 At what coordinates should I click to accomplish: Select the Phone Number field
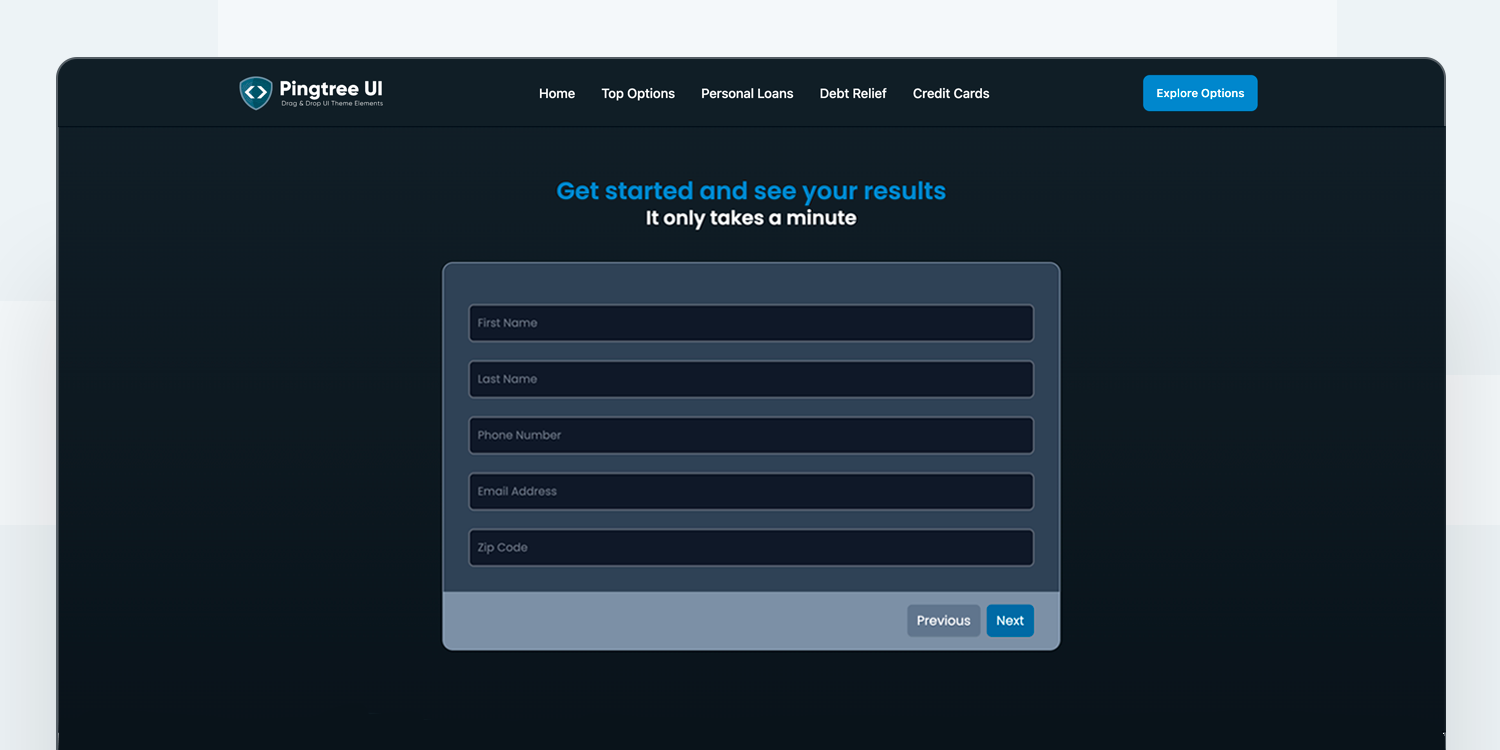[751, 435]
